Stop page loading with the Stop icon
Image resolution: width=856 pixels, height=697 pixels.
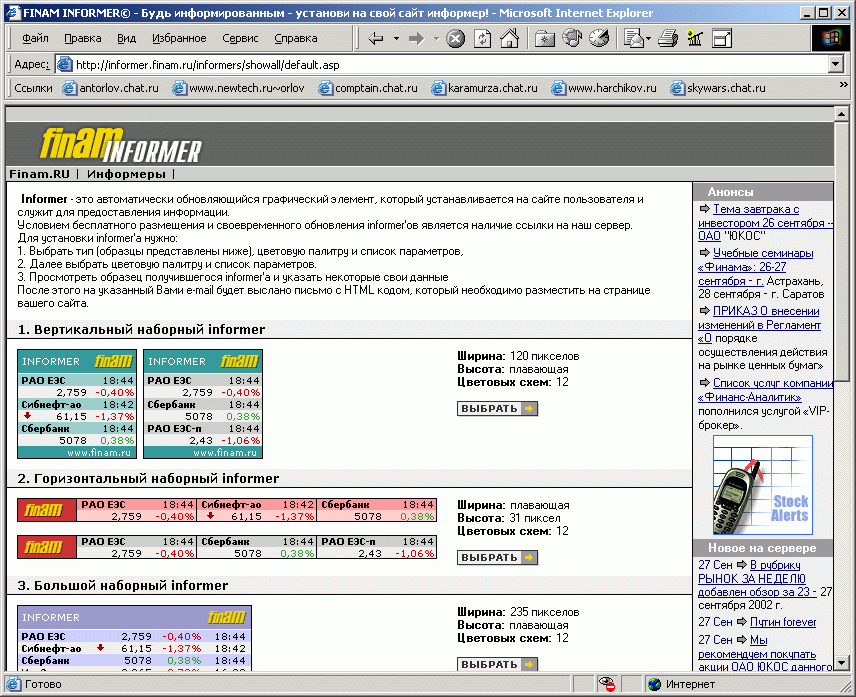(455, 39)
